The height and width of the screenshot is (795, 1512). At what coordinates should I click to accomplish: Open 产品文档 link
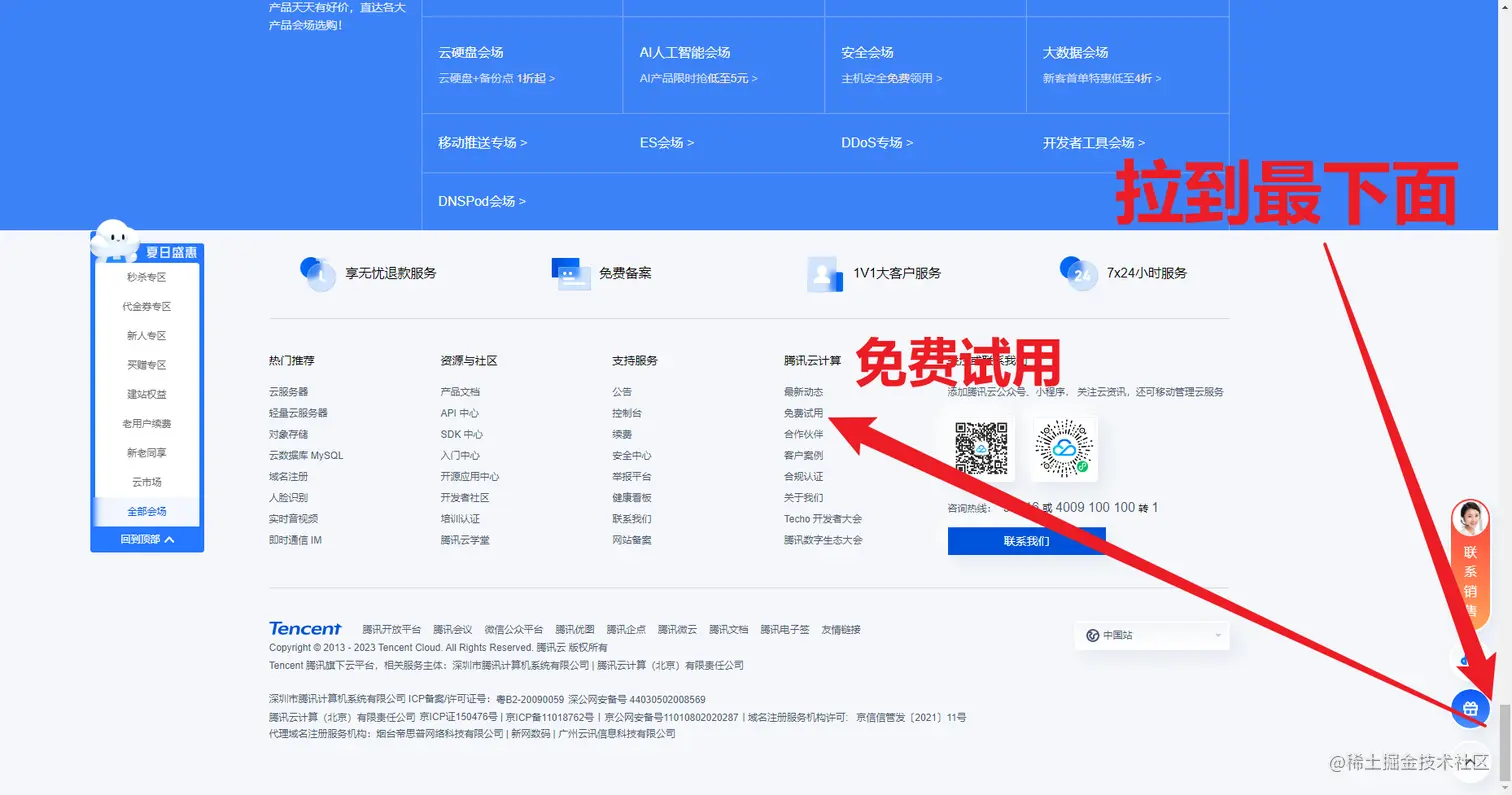[460, 392]
